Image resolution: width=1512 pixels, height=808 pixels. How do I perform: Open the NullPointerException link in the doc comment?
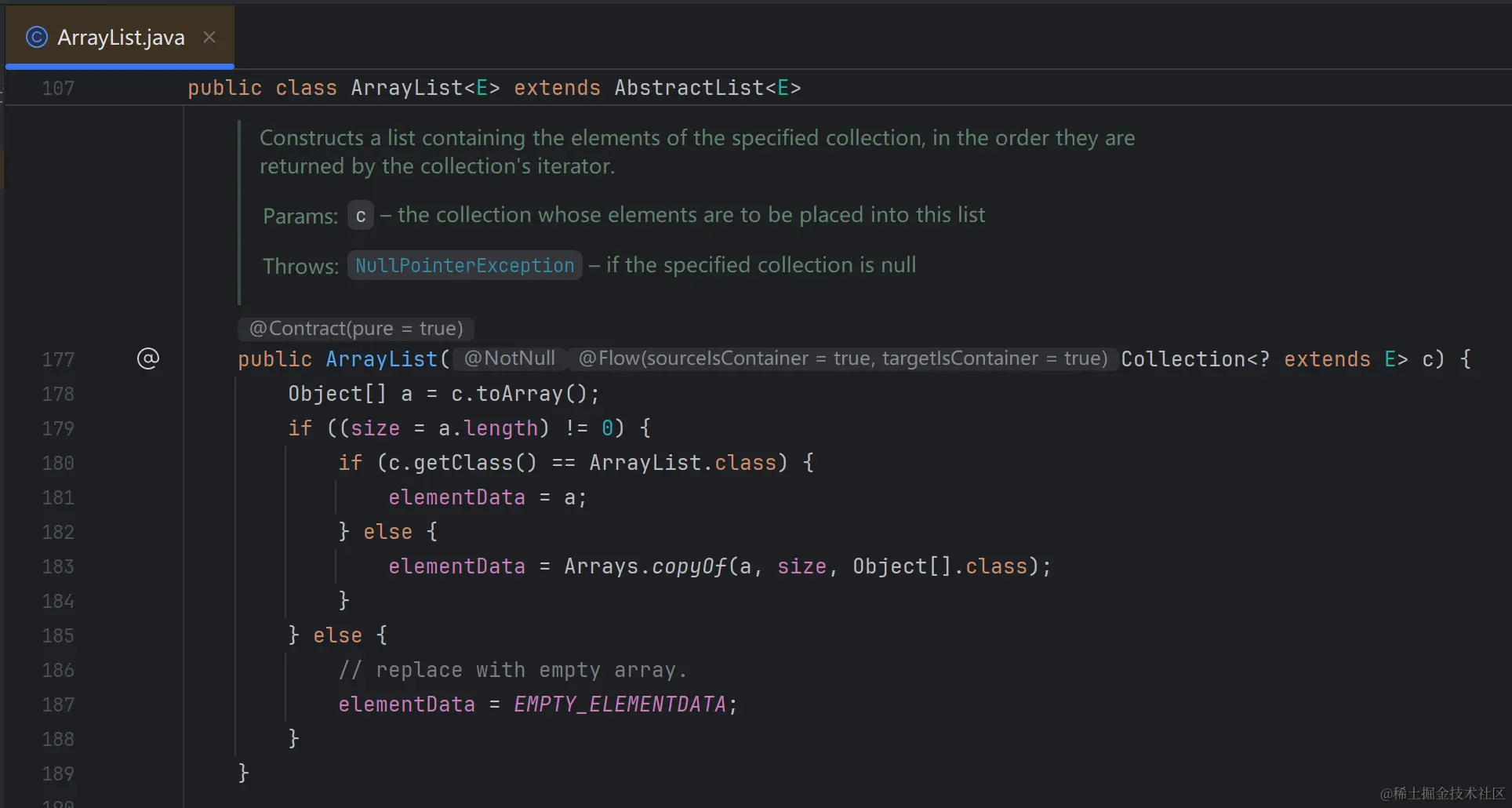[464, 265]
